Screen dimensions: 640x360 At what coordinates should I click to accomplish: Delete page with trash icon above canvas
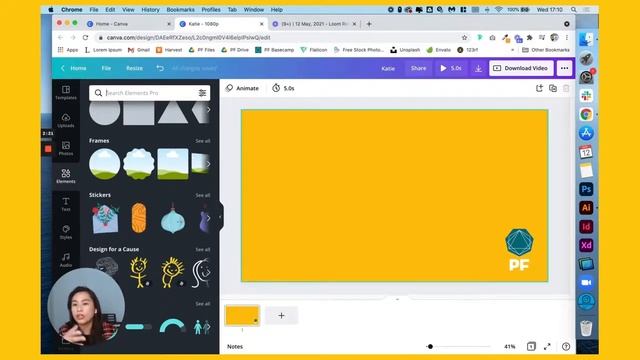point(566,88)
